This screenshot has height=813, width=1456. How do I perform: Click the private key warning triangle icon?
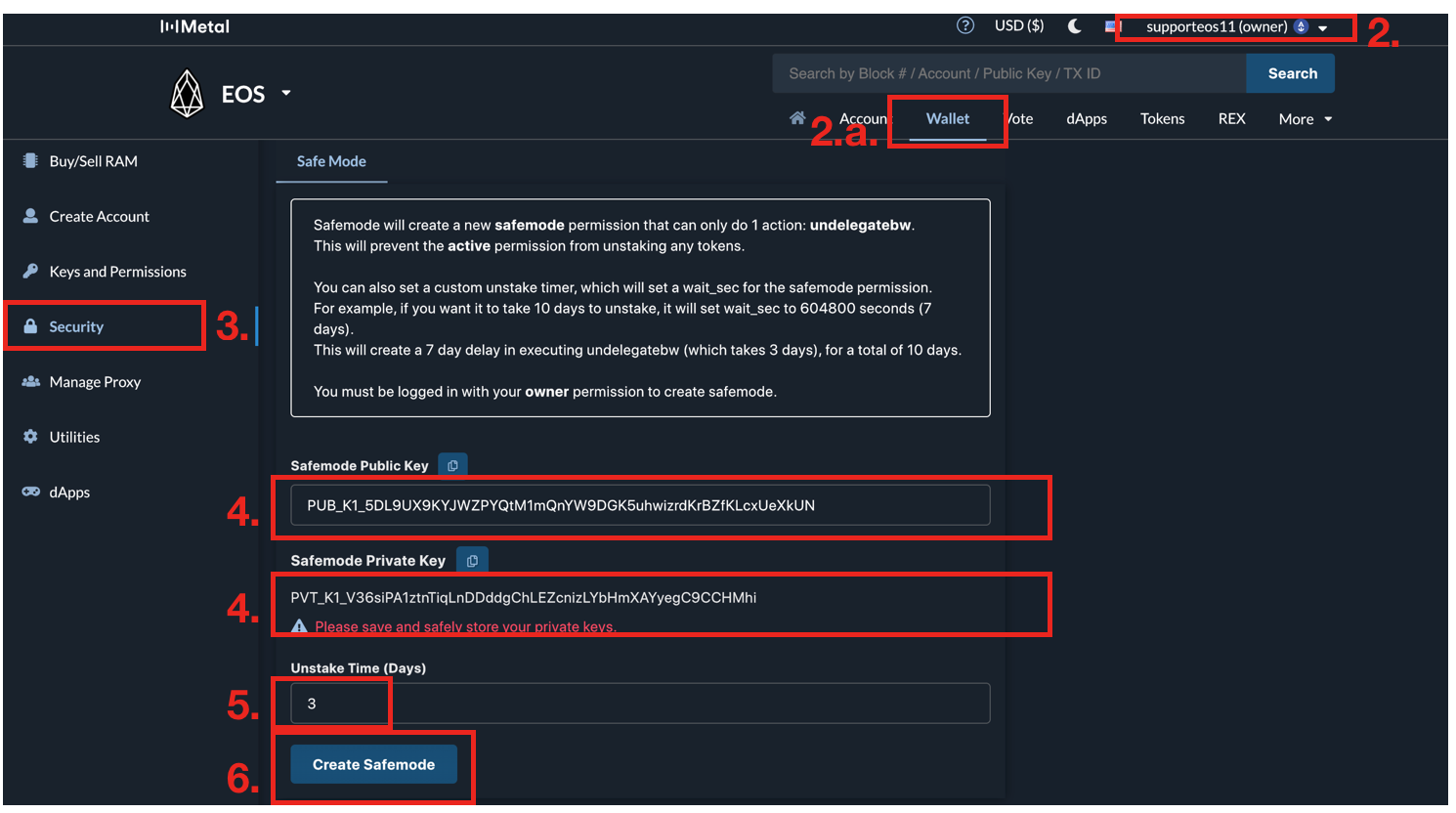(x=299, y=626)
